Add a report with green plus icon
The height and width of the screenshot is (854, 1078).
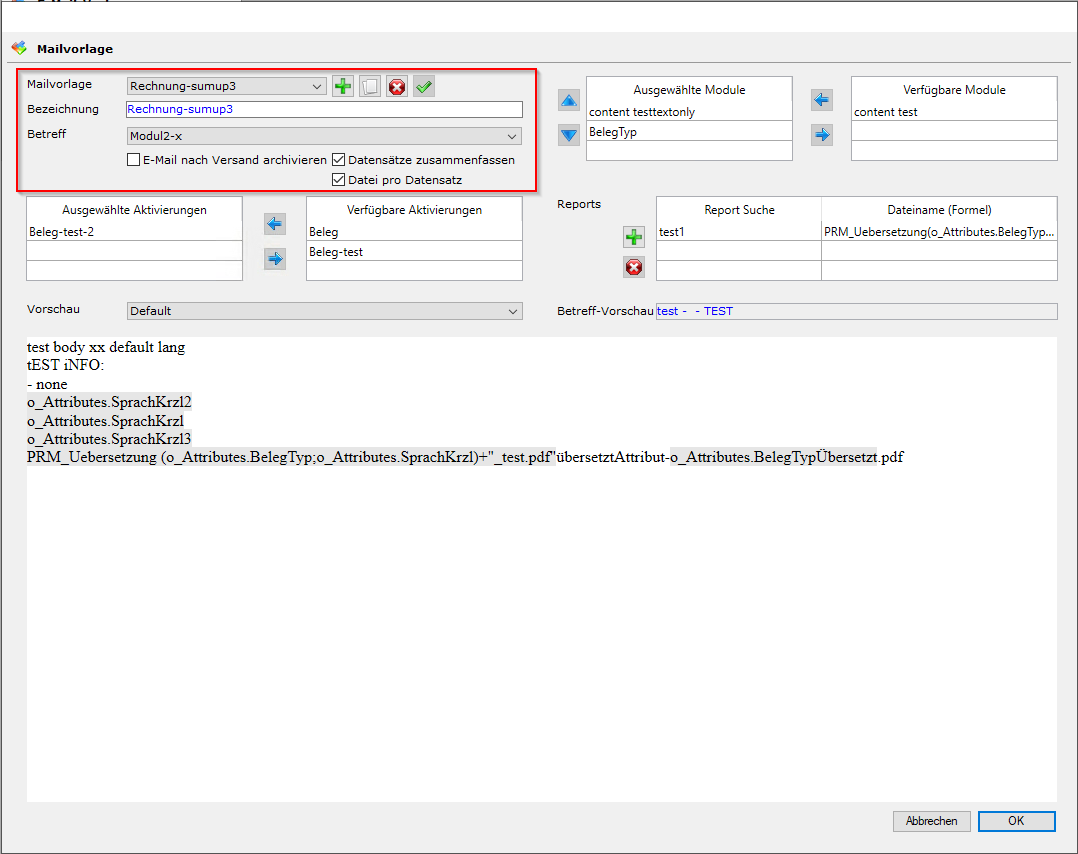pos(634,238)
